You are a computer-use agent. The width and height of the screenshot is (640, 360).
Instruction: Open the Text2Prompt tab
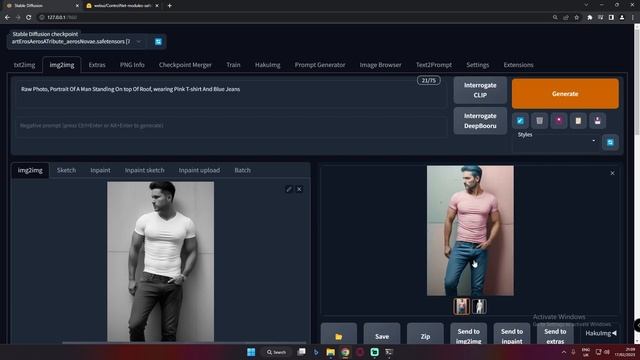[x=433, y=65]
